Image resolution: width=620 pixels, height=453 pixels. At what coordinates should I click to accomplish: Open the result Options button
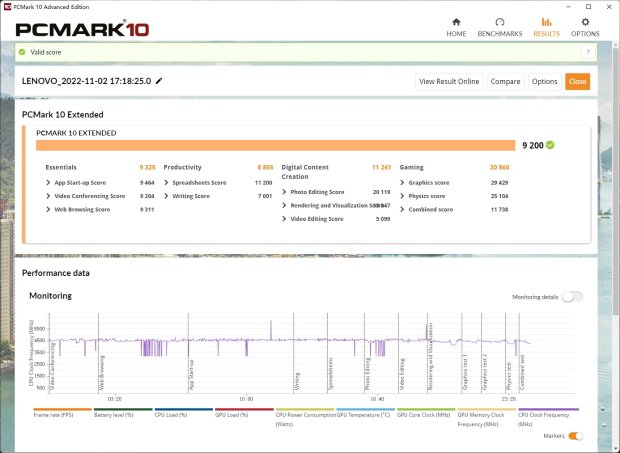[x=544, y=81]
